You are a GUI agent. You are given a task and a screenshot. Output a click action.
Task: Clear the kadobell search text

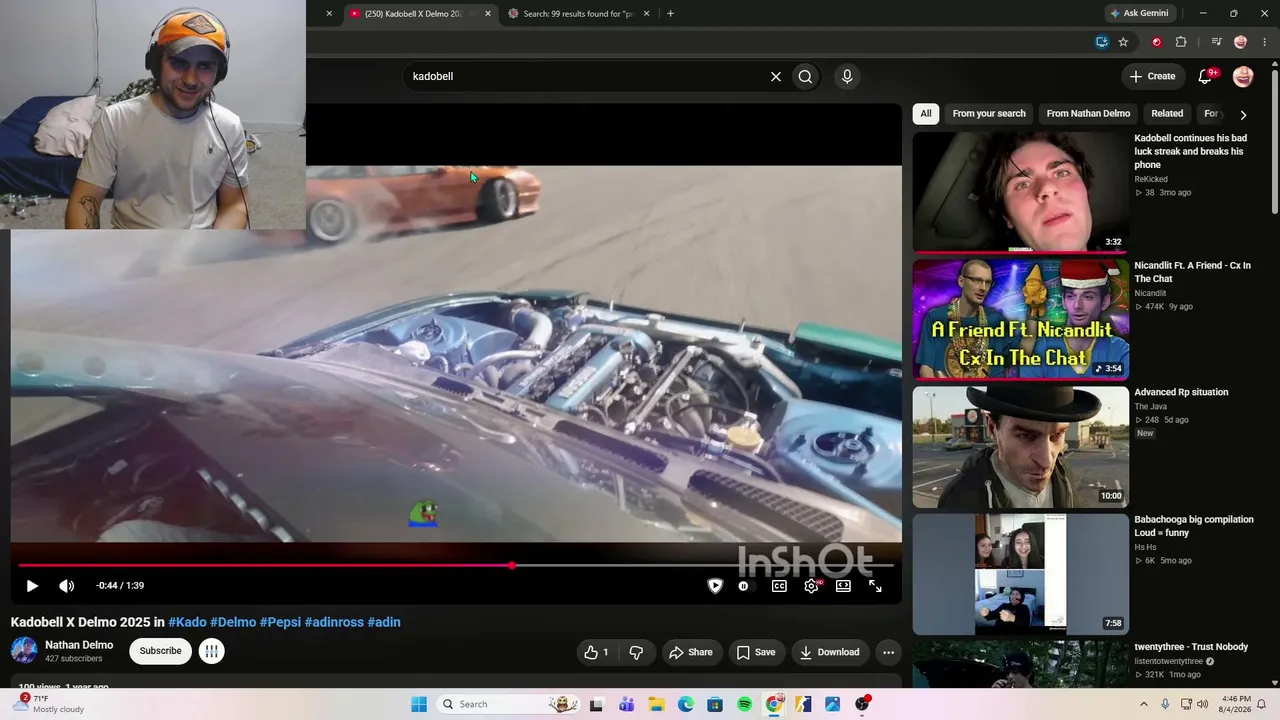(x=775, y=76)
